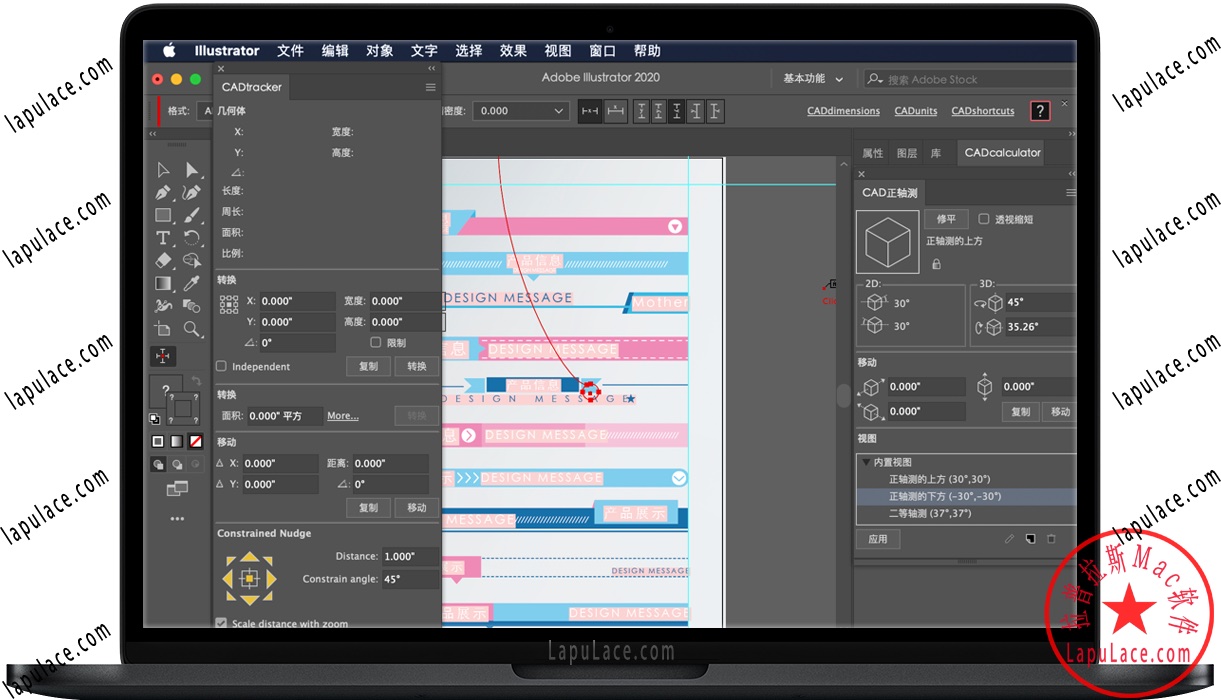
Task: Select the Type tool
Action: tap(163, 238)
